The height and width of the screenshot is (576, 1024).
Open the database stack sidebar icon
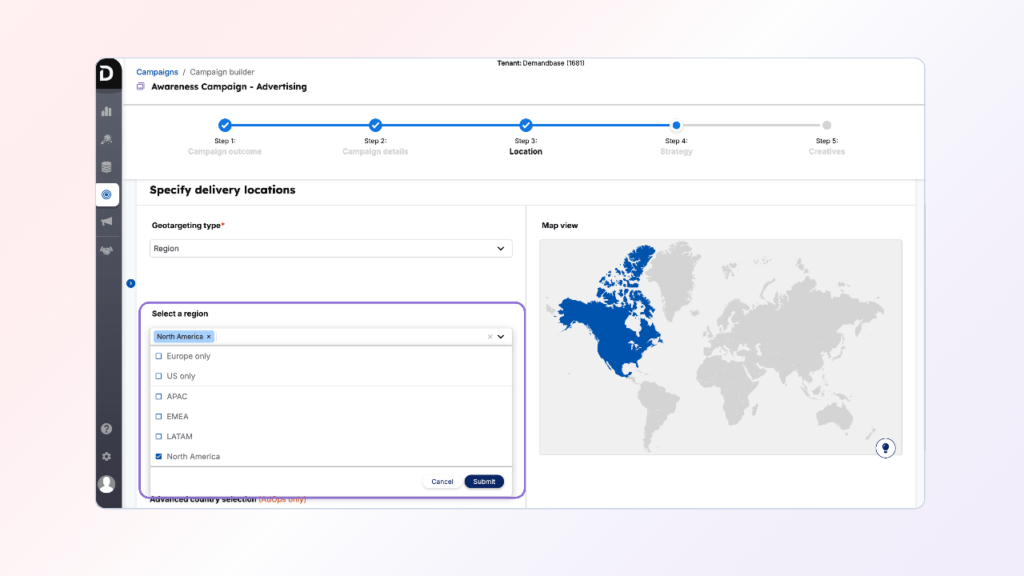pos(107,167)
